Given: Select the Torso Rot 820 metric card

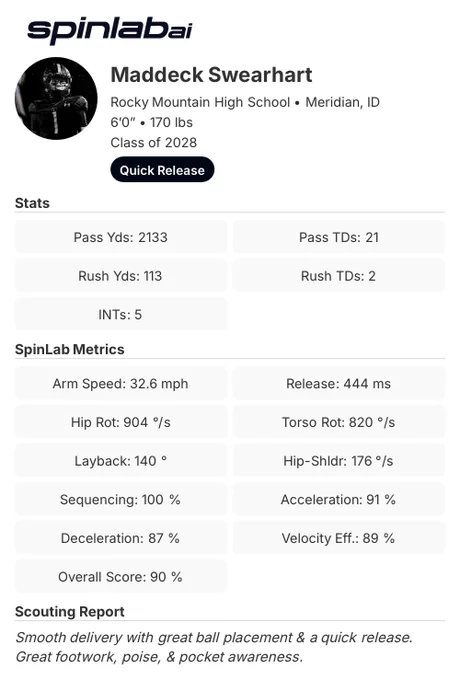Looking at the screenshot, I should click(339, 422).
